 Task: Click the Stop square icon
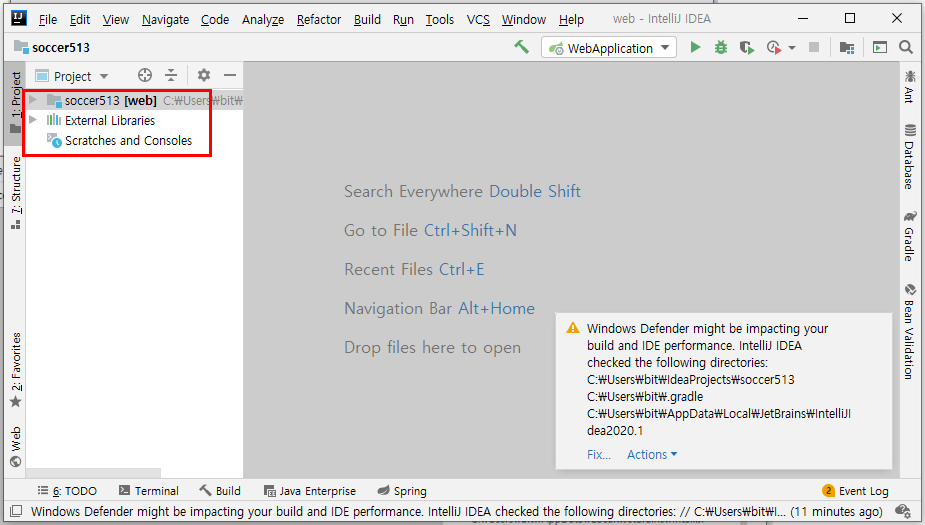(814, 47)
